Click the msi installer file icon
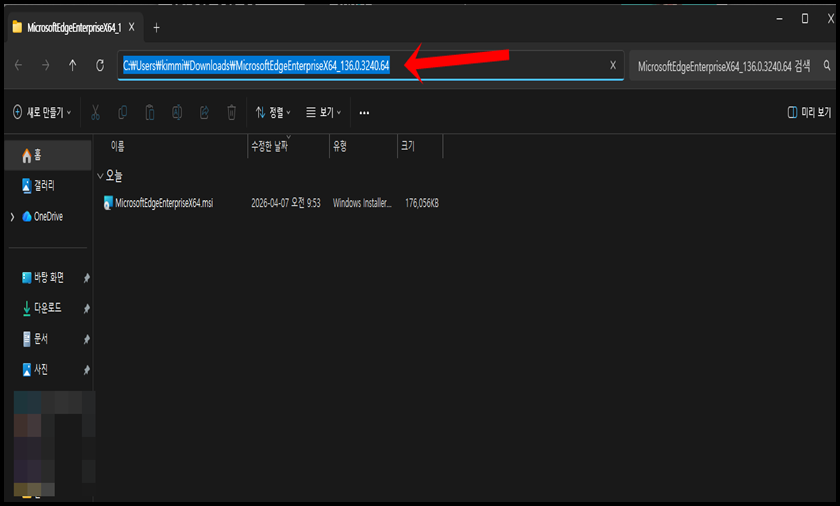This screenshot has height=506, width=840. coord(108,203)
